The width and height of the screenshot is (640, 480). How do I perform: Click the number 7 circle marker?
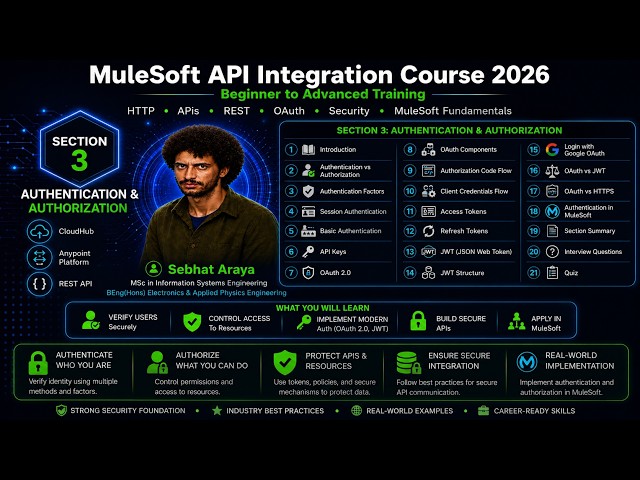click(x=291, y=273)
